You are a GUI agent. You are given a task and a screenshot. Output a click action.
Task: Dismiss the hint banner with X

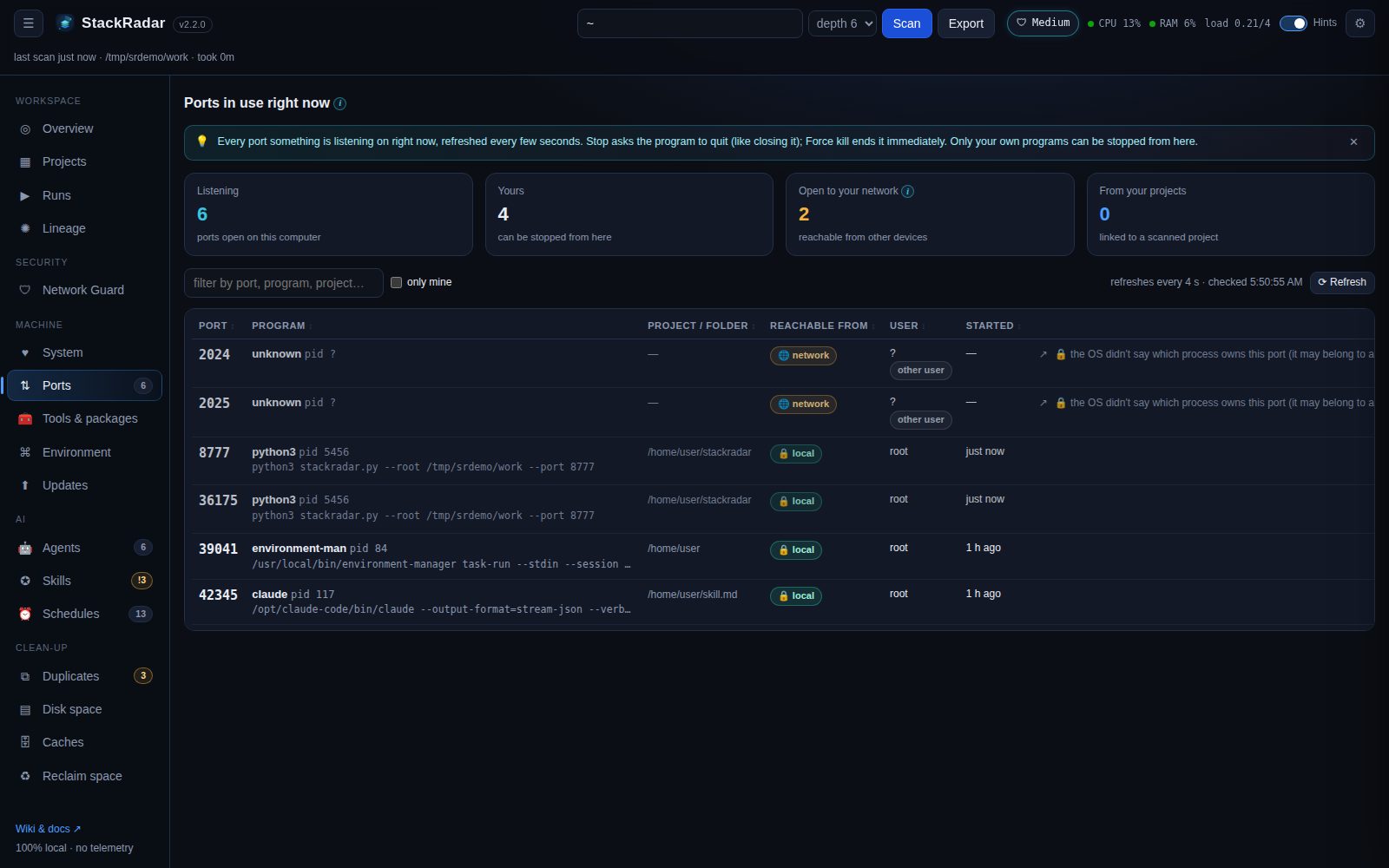click(1353, 141)
